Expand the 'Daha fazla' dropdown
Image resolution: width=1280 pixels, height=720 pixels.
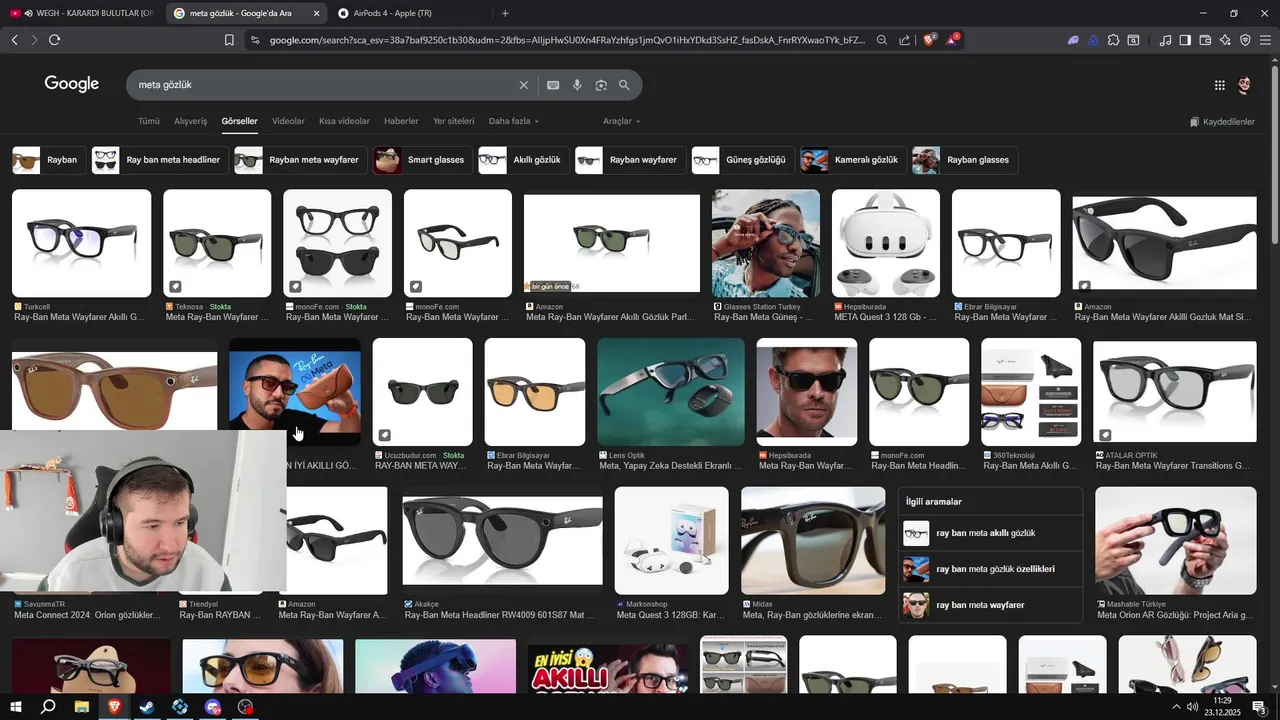(514, 121)
